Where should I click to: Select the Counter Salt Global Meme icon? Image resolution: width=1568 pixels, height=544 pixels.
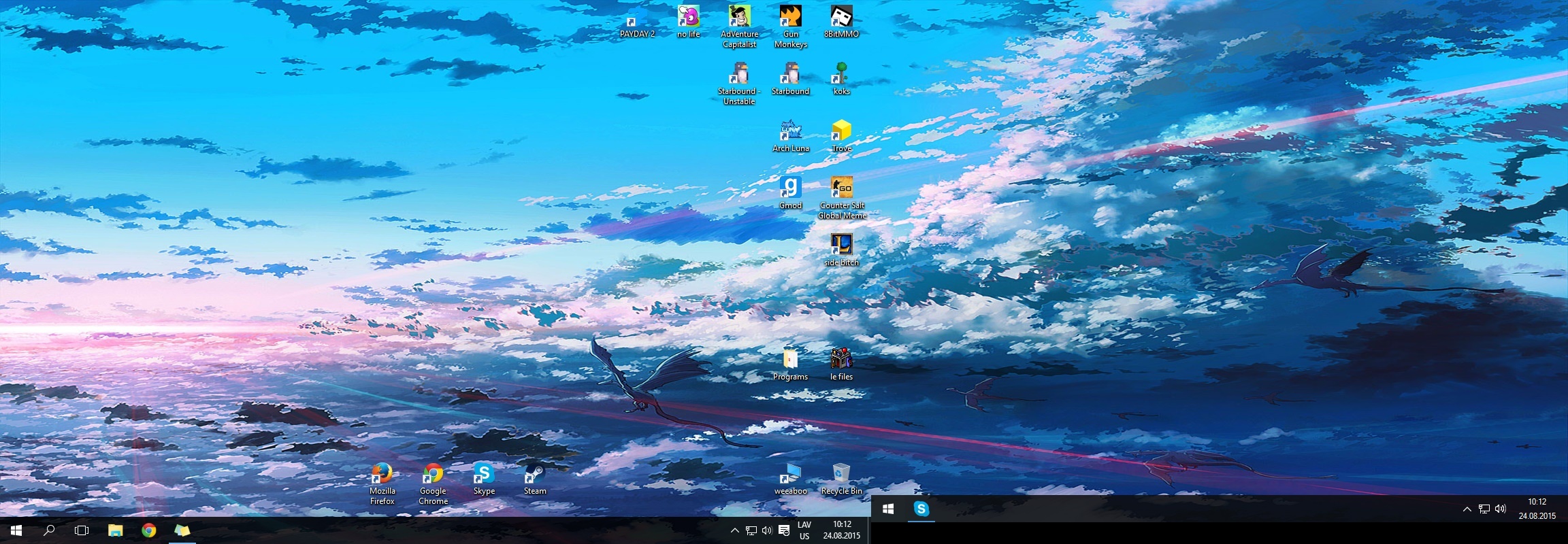[x=841, y=188]
